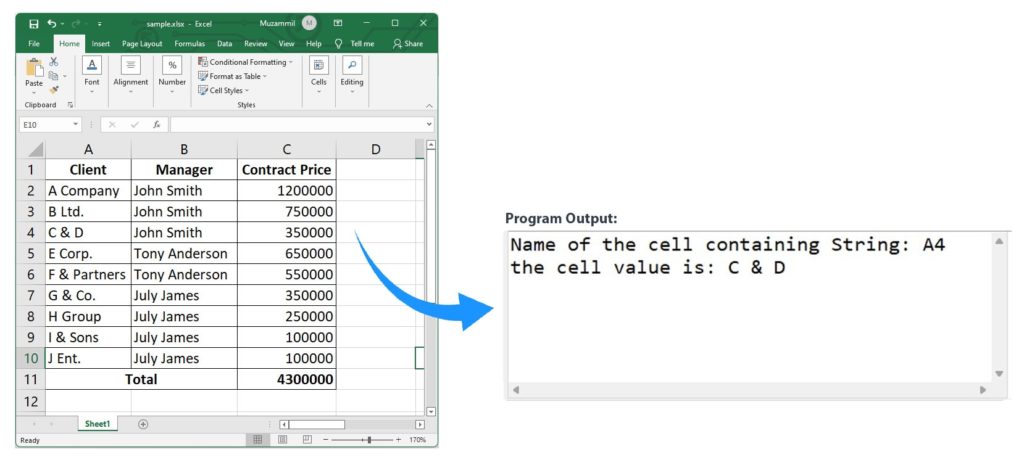Switch to Normal view in status bar

[257, 440]
